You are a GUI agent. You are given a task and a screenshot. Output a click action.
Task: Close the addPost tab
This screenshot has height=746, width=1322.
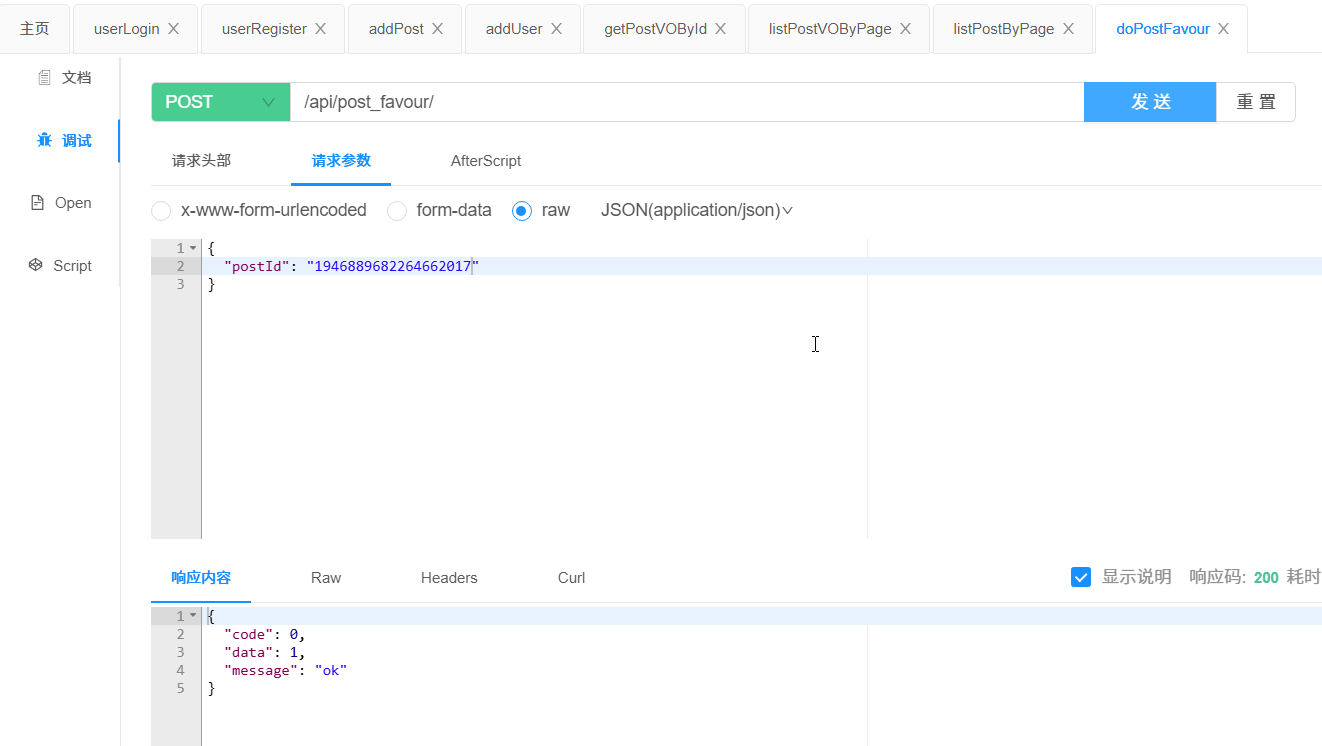click(x=438, y=29)
